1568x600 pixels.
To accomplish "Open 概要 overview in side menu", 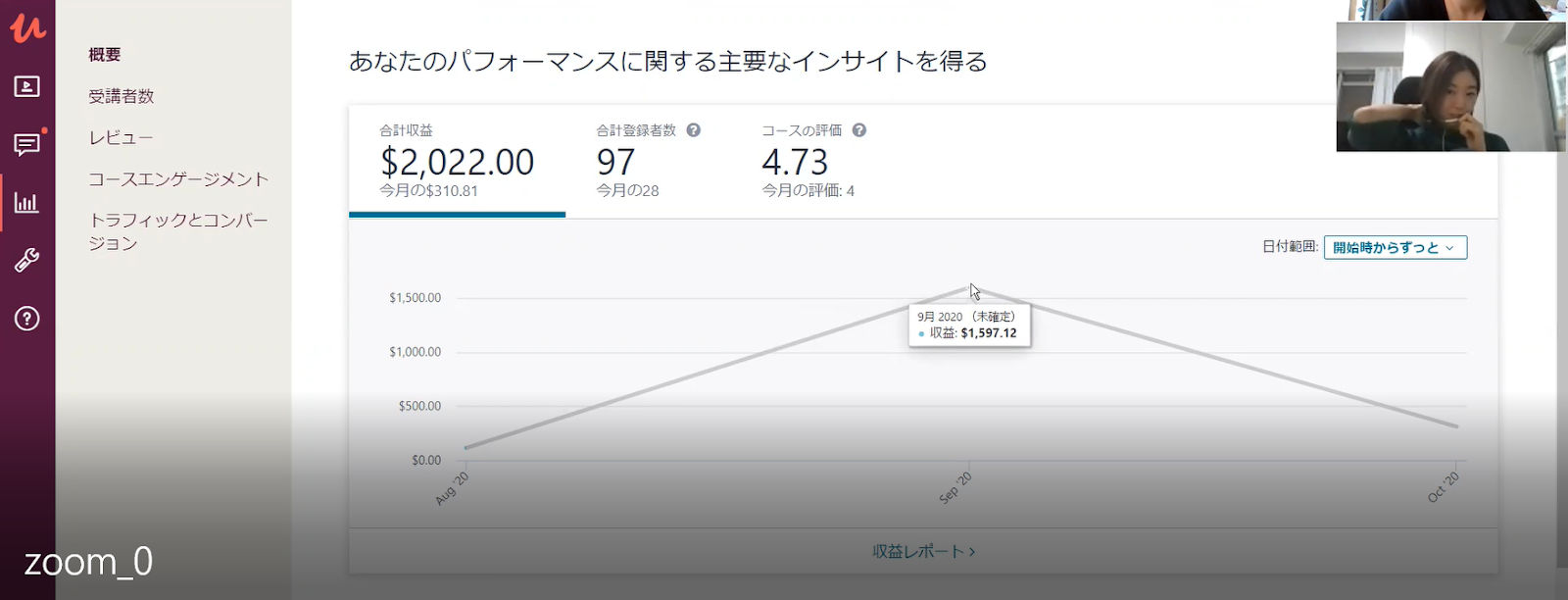I will click(105, 55).
